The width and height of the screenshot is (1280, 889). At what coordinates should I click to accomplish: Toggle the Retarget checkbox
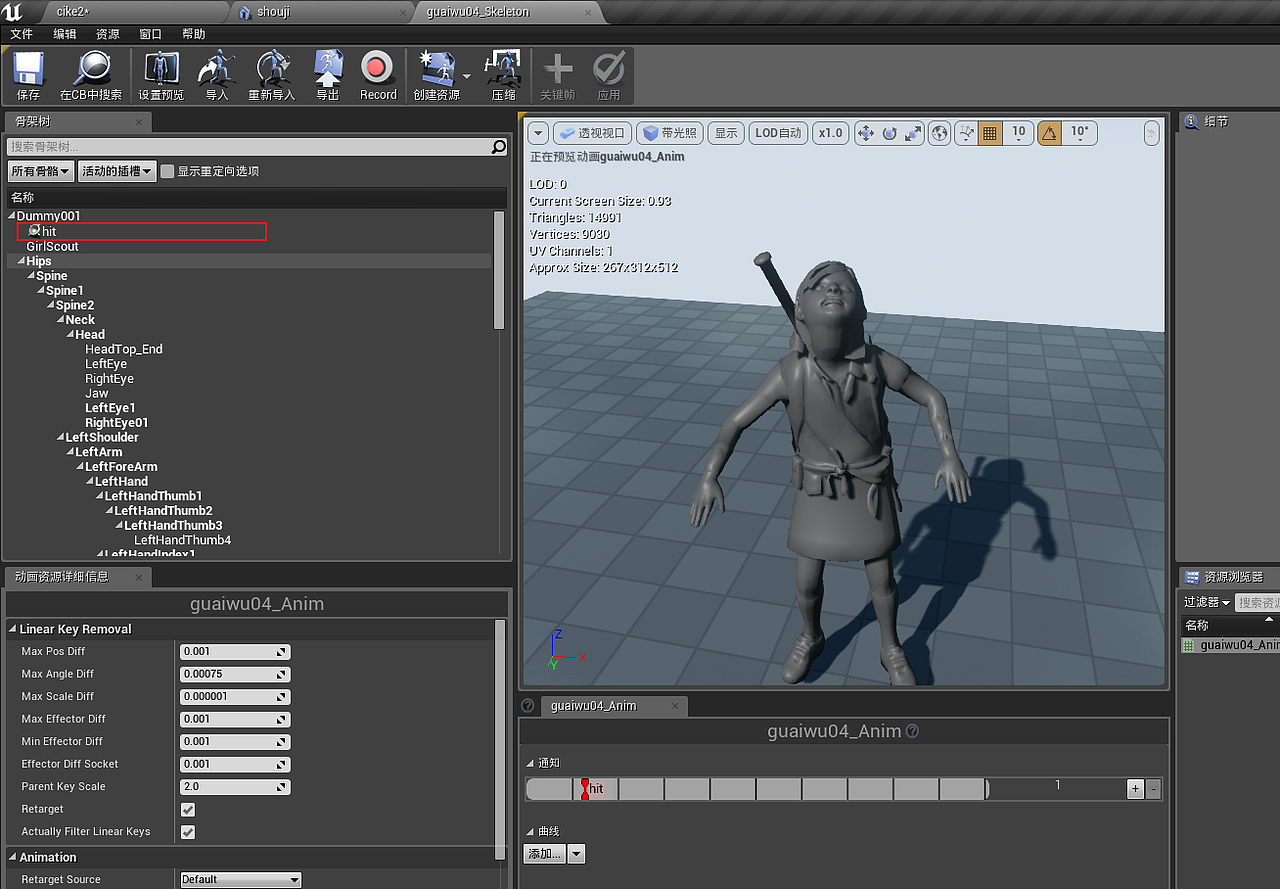tap(188, 809)
